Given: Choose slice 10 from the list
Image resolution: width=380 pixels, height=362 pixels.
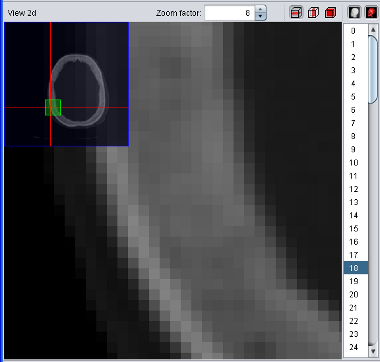Looking at the screenshot, I should 356,163.
